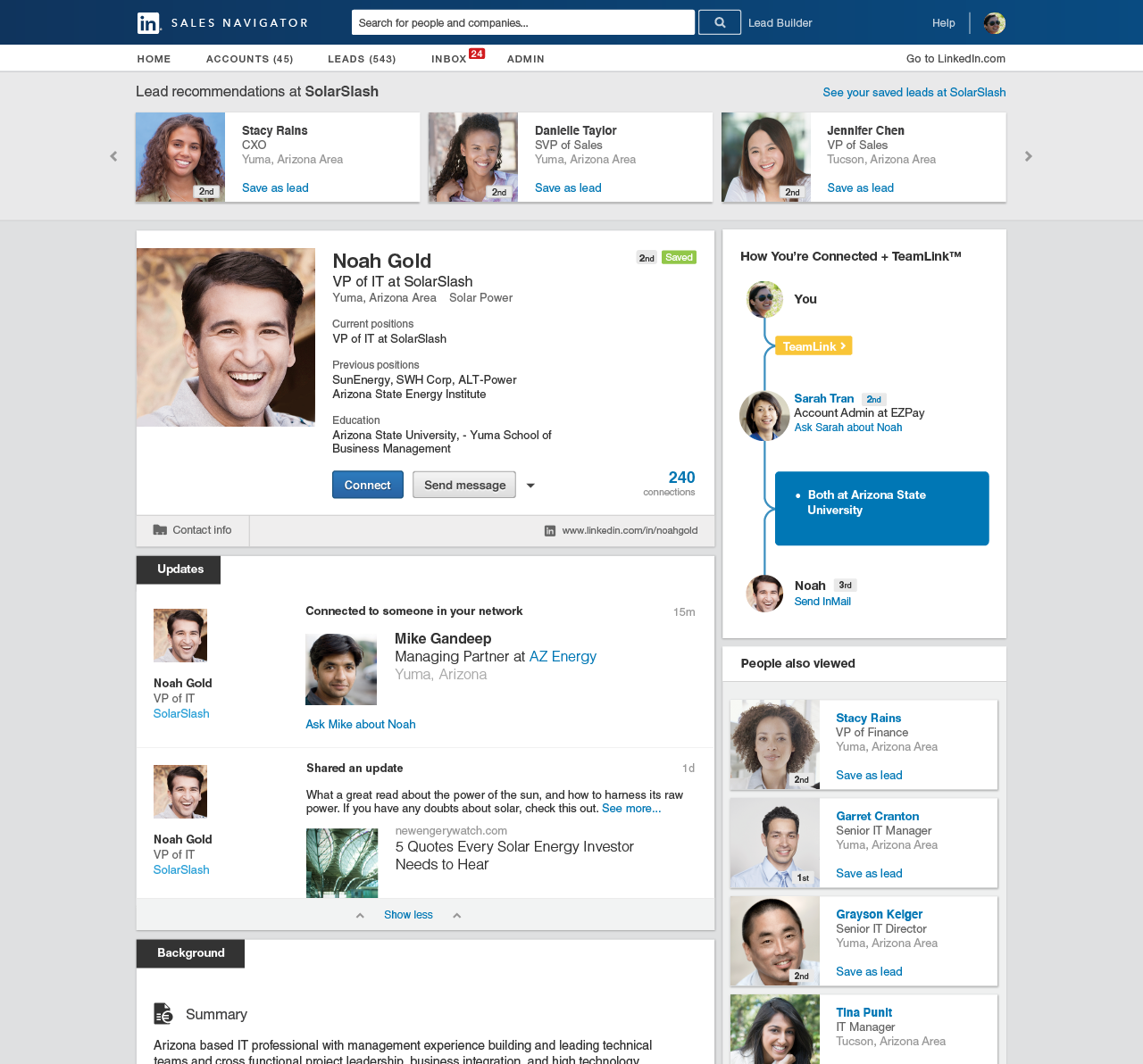Open the Inbox menu
The width and height of the screenshot is (1143, 1064).
coord(448,59)
